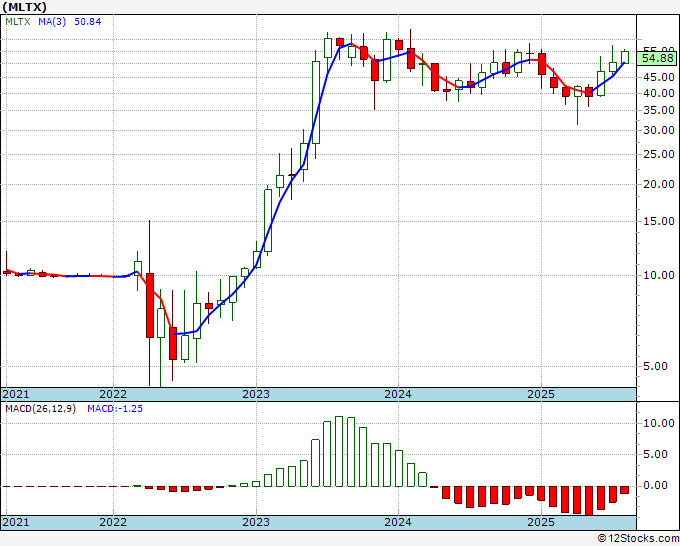Click the tallest green MACD histogram bar
Viewport: 680px width, 546px height.
339,451
